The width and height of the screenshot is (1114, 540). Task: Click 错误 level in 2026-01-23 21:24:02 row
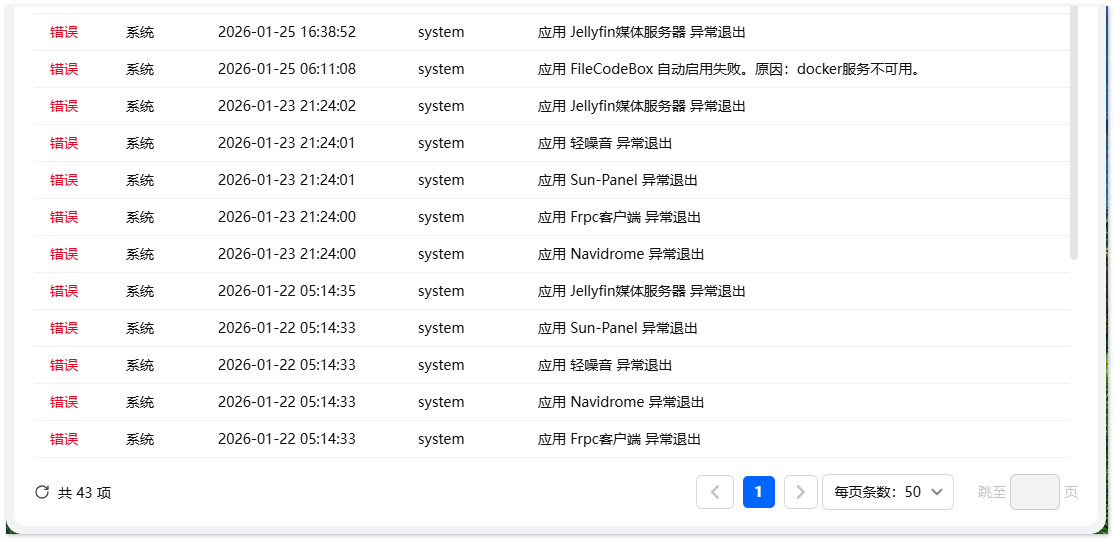point(64,106)
